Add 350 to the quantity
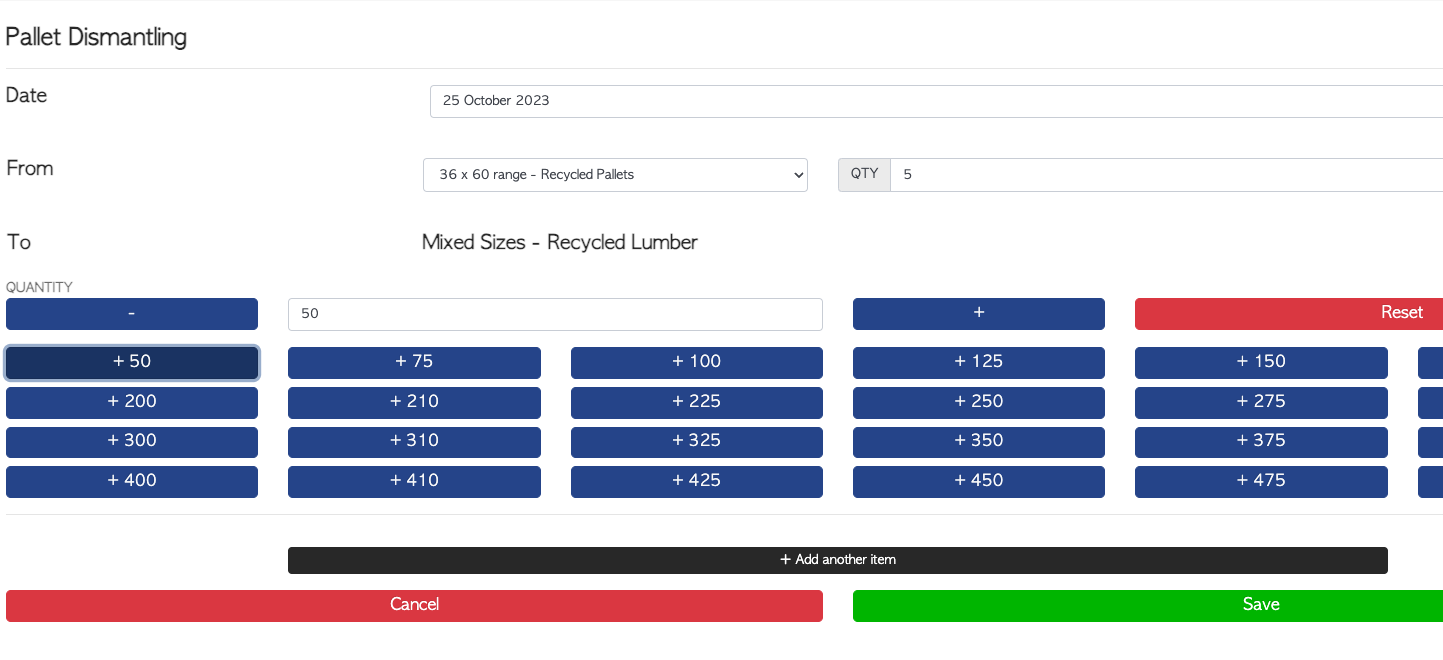Screen dimensions: 1443x660 click(x=979, y=442)
